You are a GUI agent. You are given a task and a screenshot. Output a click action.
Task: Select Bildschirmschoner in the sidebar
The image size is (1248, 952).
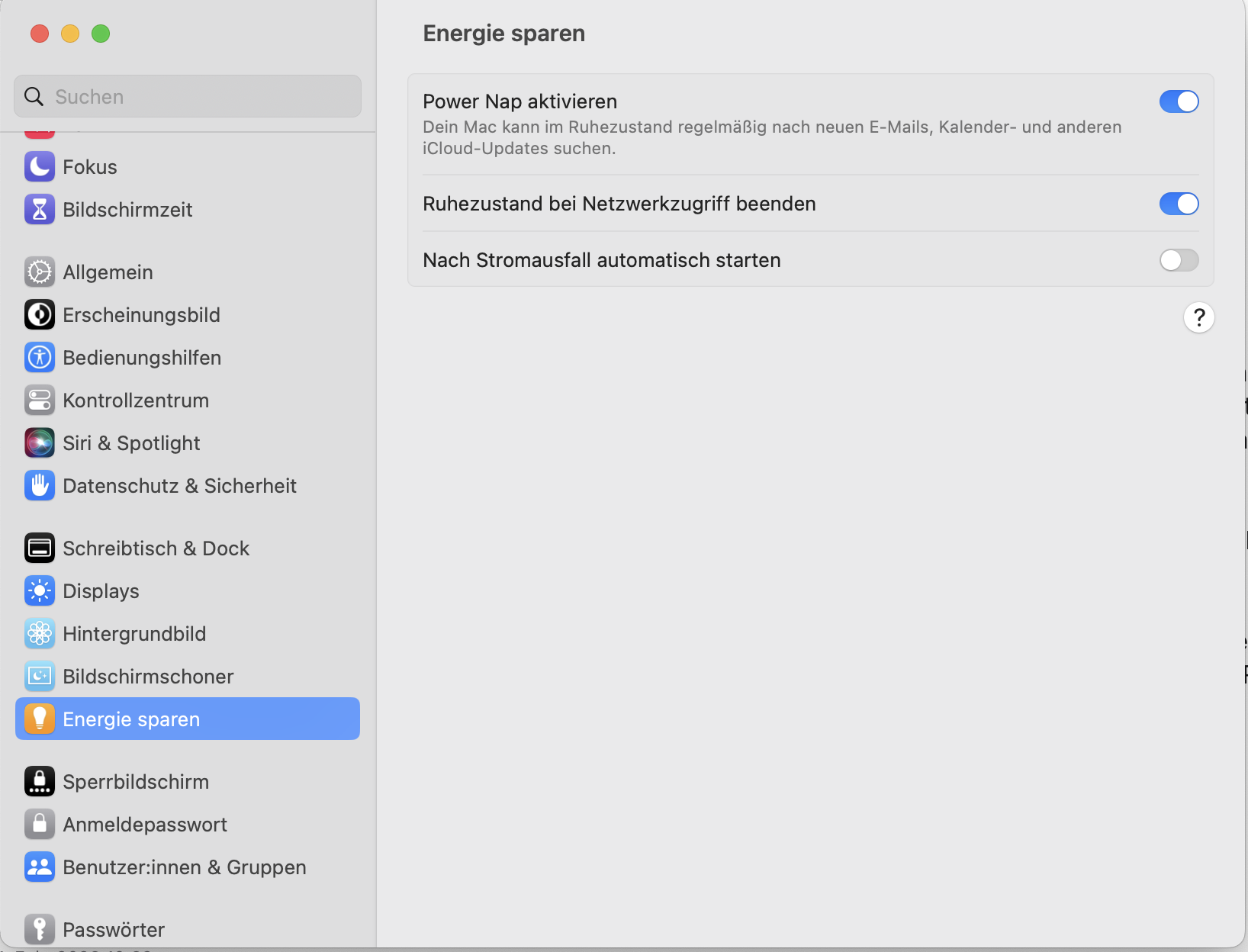[148, 677]
